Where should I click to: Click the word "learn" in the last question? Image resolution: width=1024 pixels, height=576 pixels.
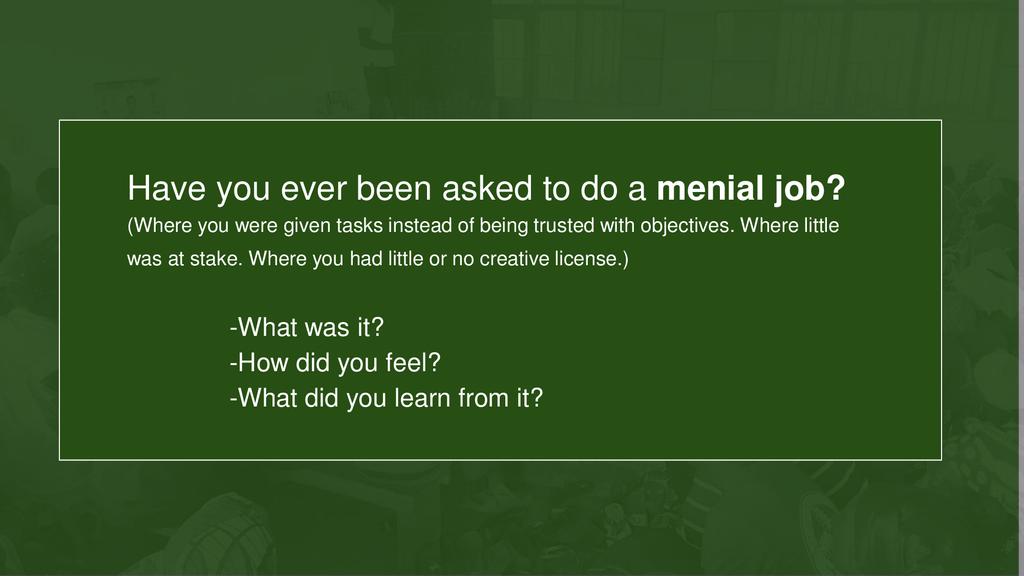[424, 398]
